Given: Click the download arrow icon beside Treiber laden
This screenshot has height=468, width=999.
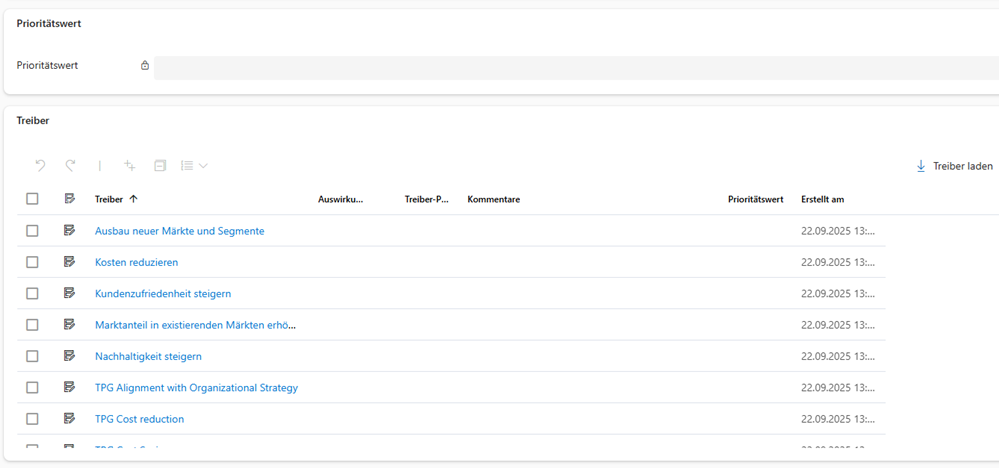Looking at the screenshot, I should pos(921,166).
